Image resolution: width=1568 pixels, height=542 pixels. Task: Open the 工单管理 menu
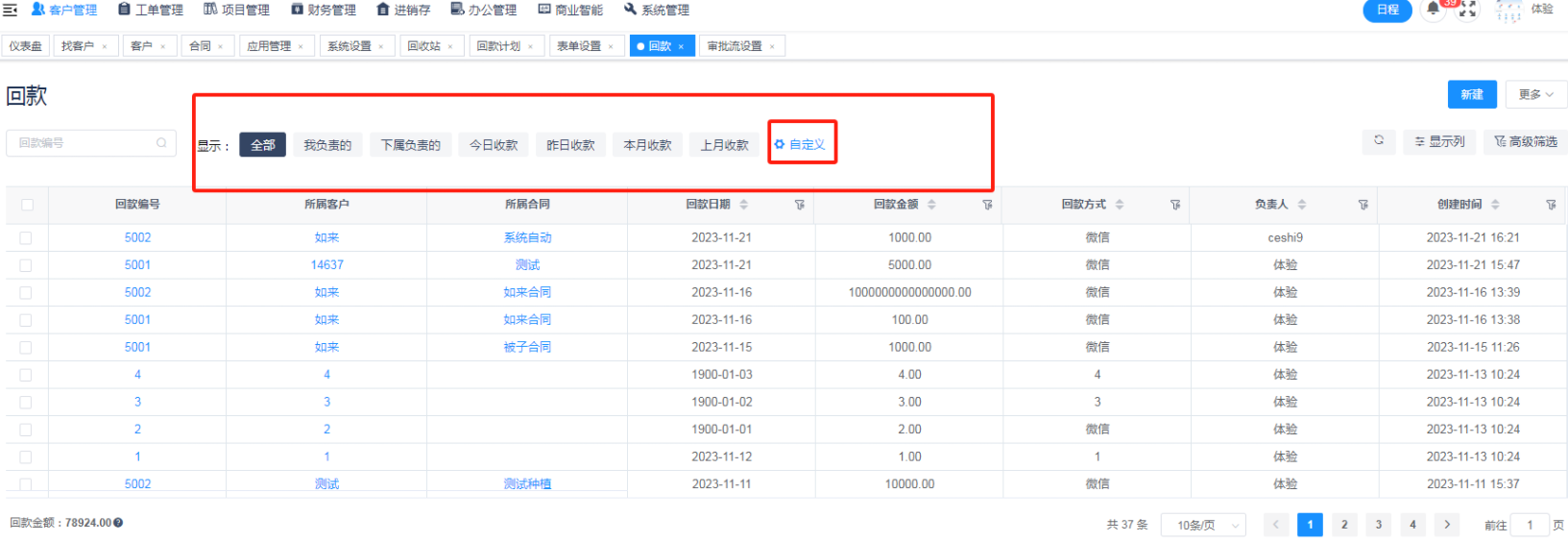pyautogui.click(x=151, y=10)
